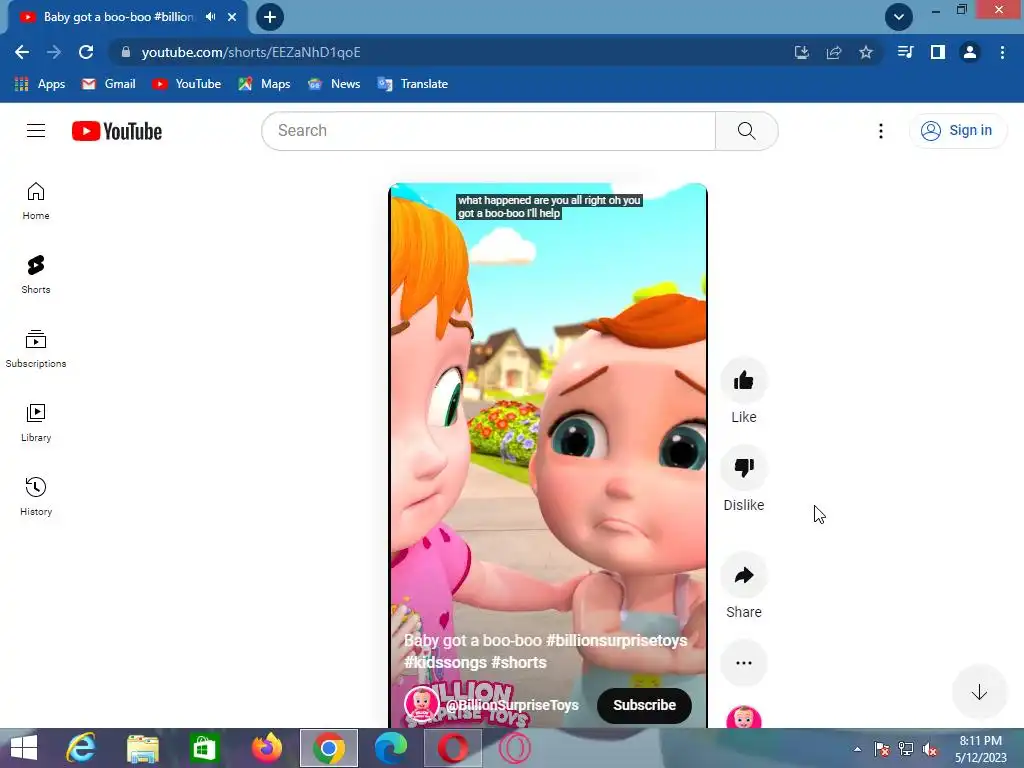Click the YouTube logo
The height and width of the screenshot is (768, 1024).
(117, 131)
